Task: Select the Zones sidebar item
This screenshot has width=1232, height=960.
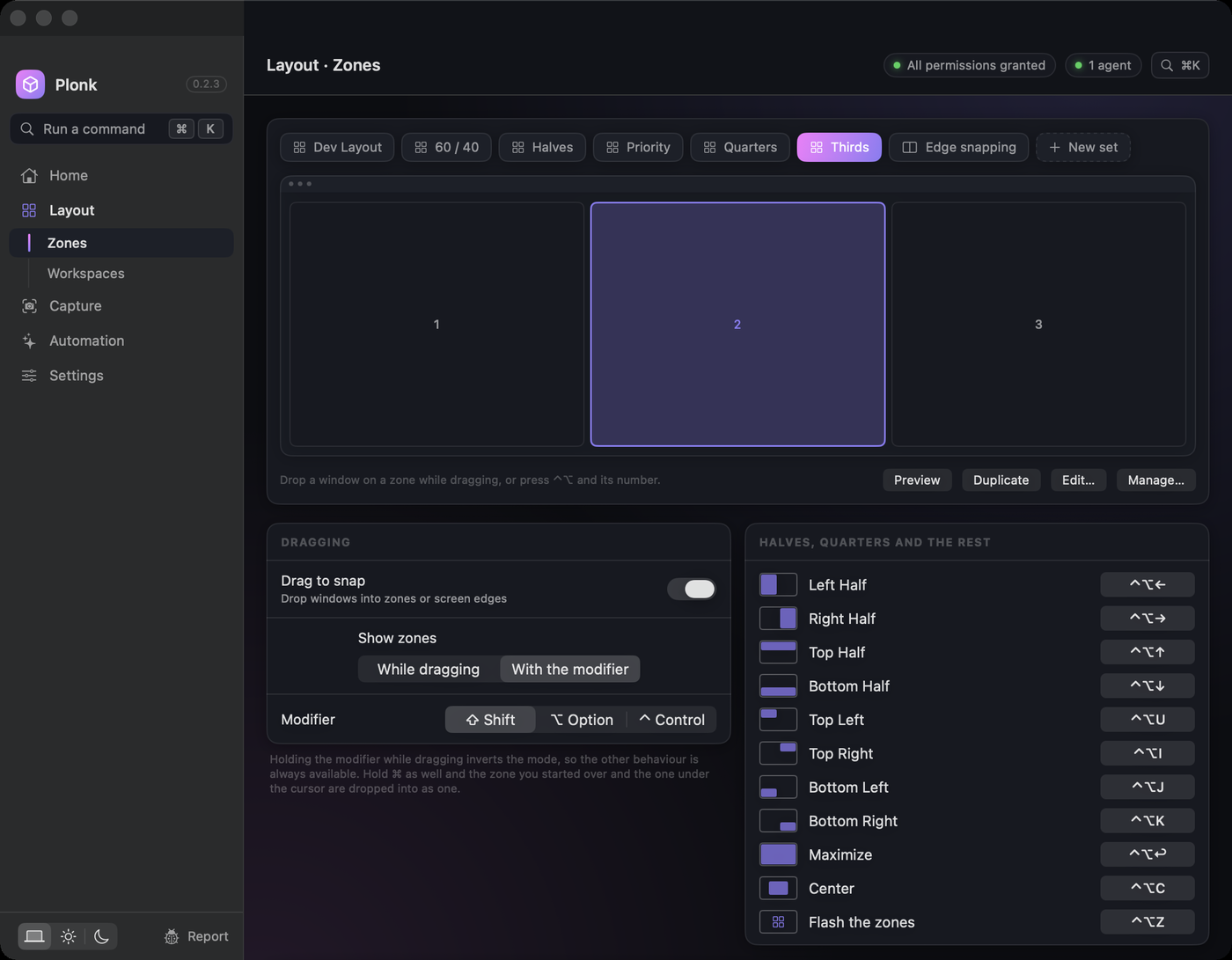Action: tap(121, 243)
